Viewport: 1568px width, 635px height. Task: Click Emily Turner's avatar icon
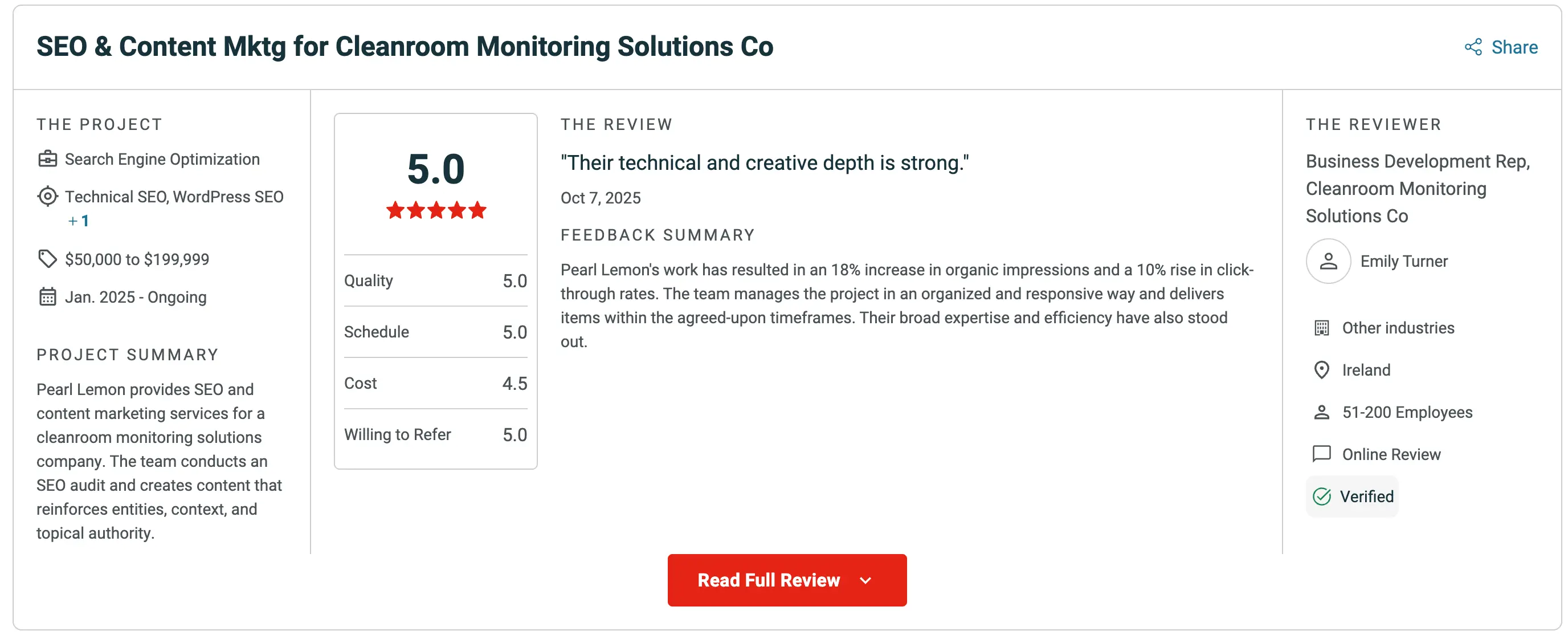pos(1328,261)
